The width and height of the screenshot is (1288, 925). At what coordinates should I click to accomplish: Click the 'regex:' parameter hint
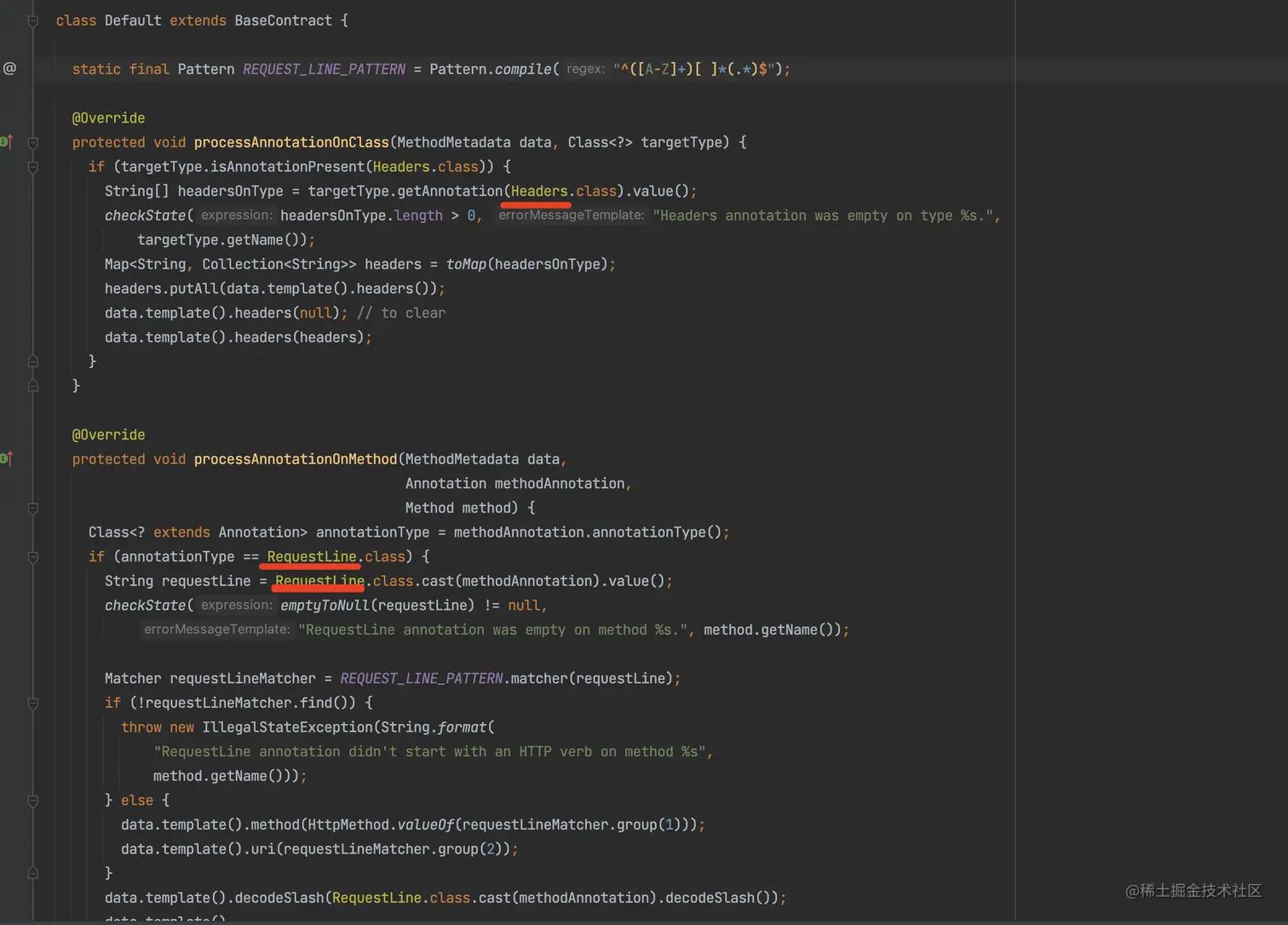coord(585,69)
